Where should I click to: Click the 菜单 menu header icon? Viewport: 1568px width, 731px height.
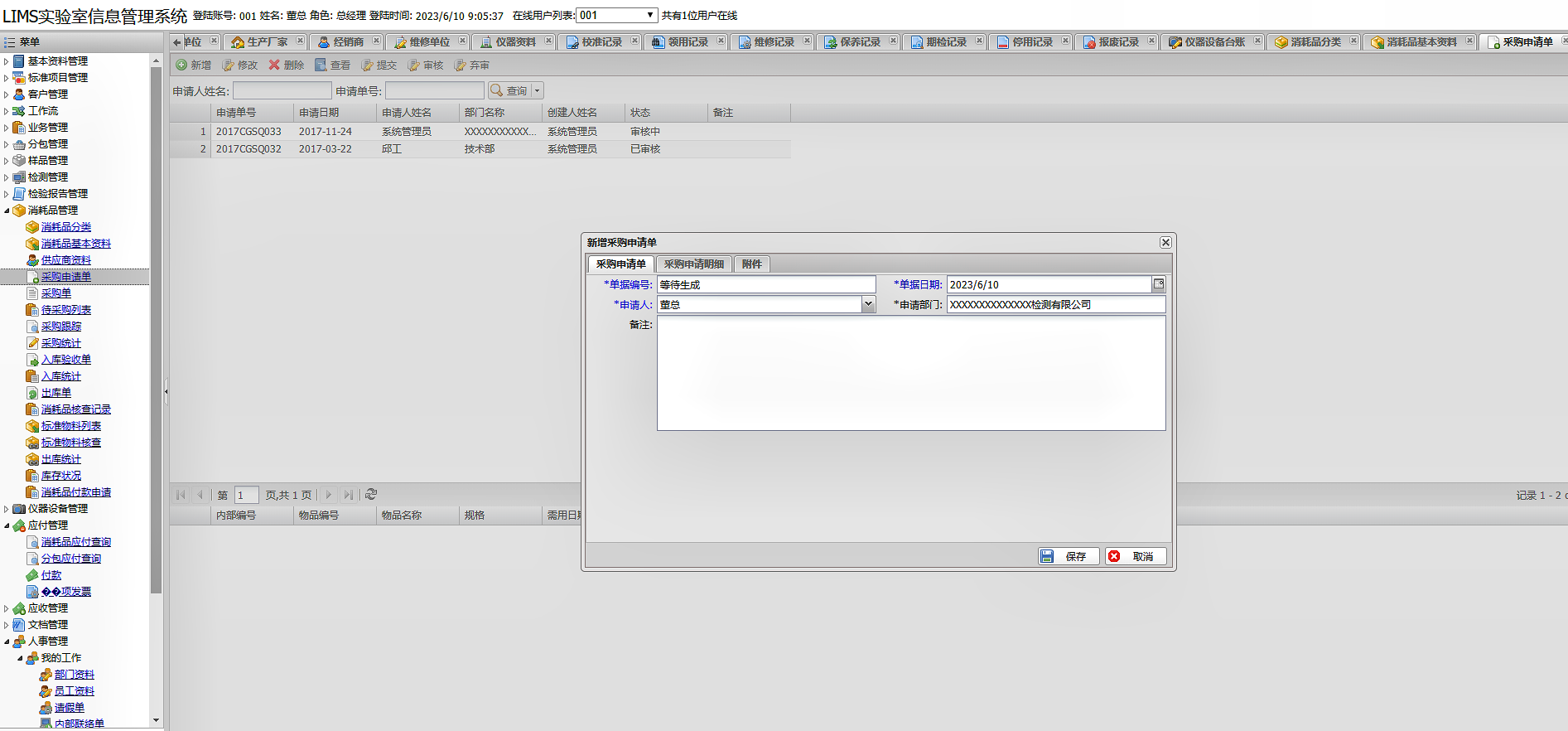click(x=9, y=42)
